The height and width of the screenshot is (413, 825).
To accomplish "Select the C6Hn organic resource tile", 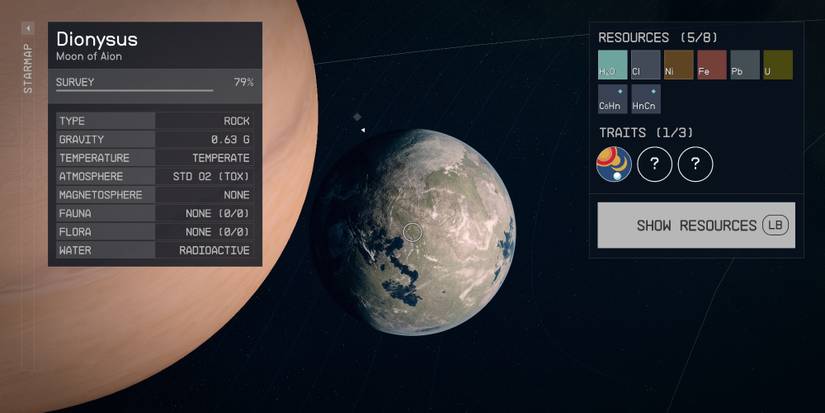I will point(612,99).
